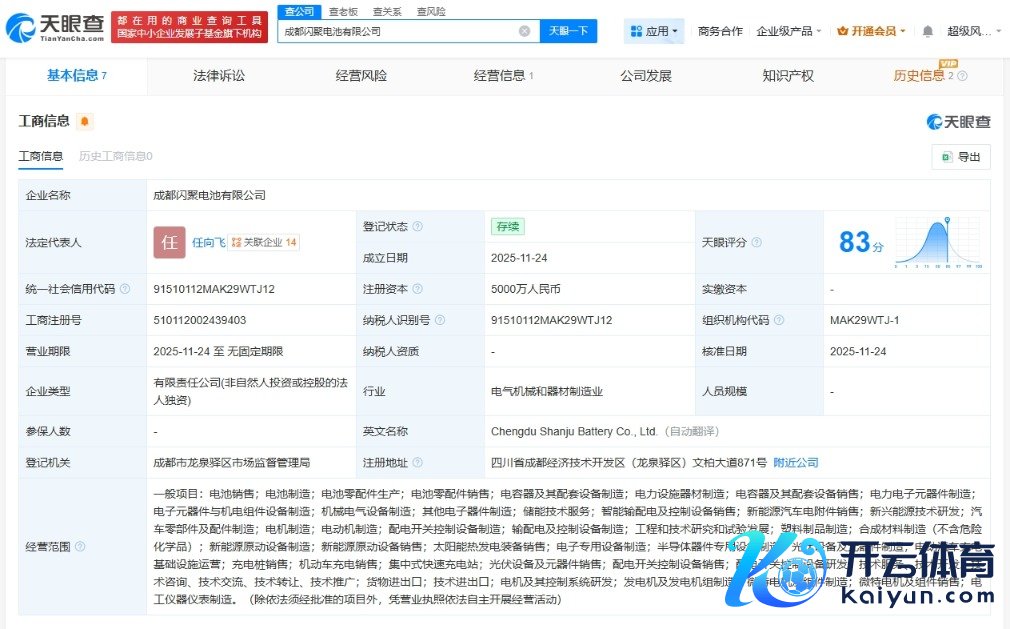
Task: Click the help icon next to 登记状态
Action: pos(417,227)
